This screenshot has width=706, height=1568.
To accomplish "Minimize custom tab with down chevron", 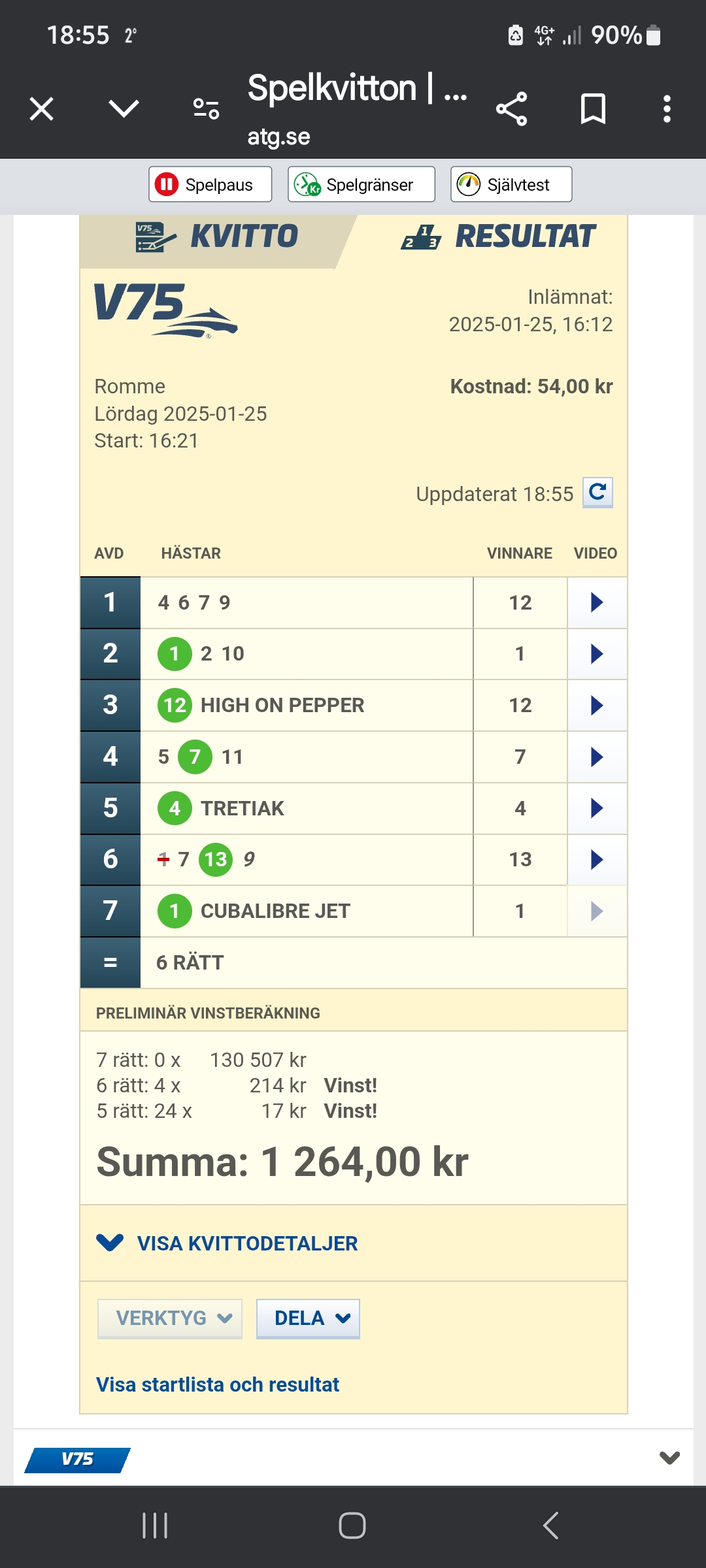I will click(x=124, y=108).
